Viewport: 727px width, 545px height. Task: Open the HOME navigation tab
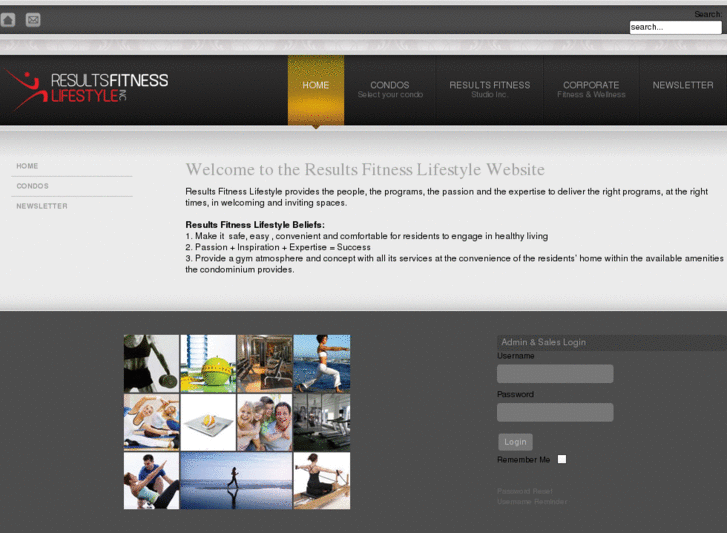click(316, 90)
